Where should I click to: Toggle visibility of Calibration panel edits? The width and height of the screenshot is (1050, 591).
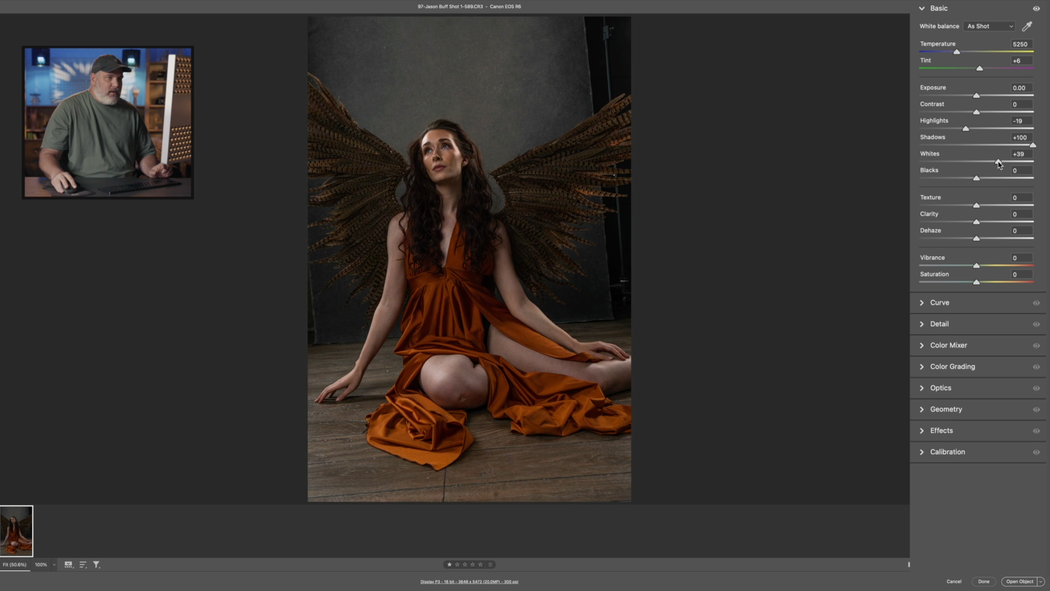[x=1036, y=452]
